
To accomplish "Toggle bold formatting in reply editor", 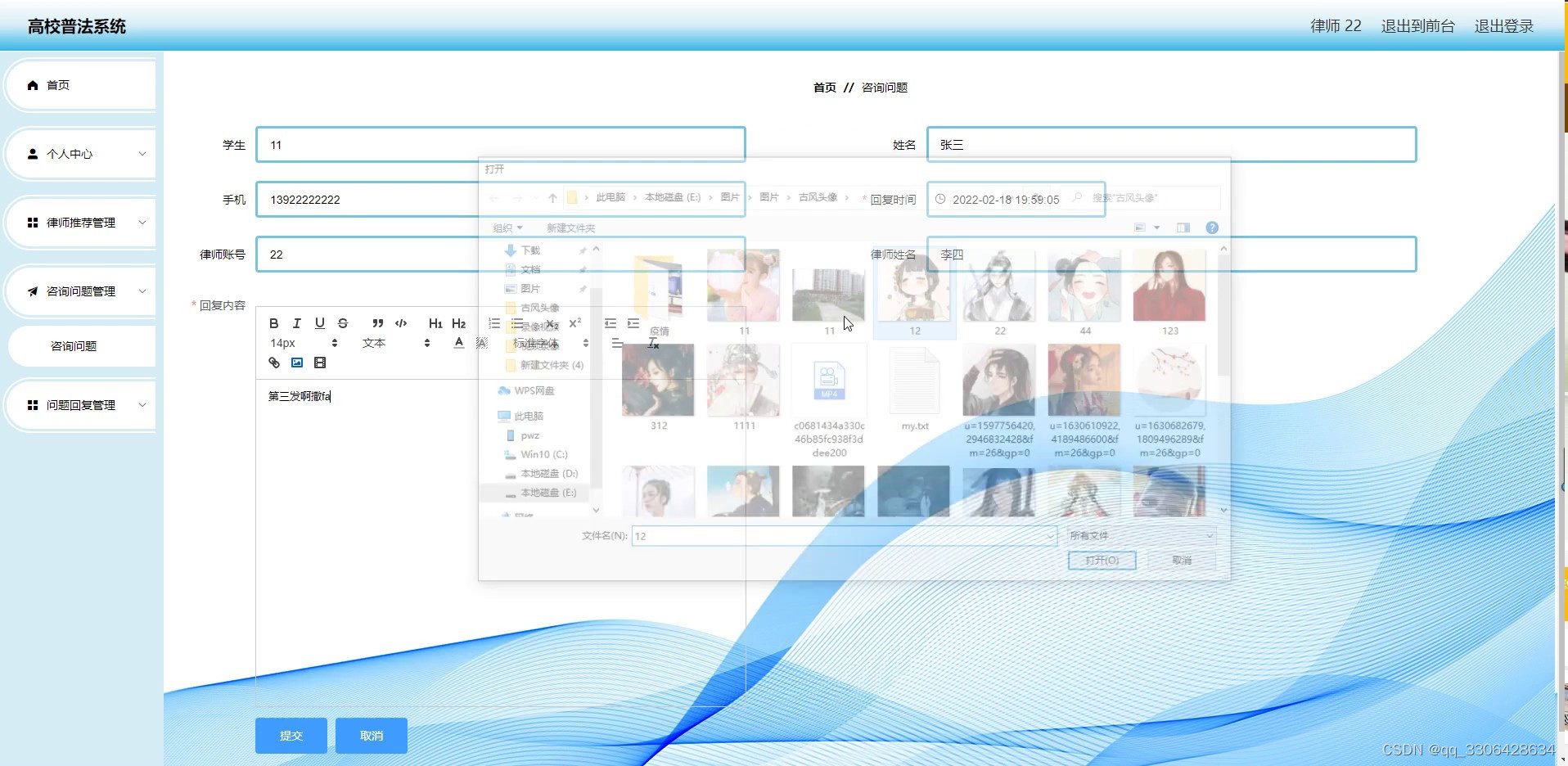I will pyautogui.click(x=274, y=323).
